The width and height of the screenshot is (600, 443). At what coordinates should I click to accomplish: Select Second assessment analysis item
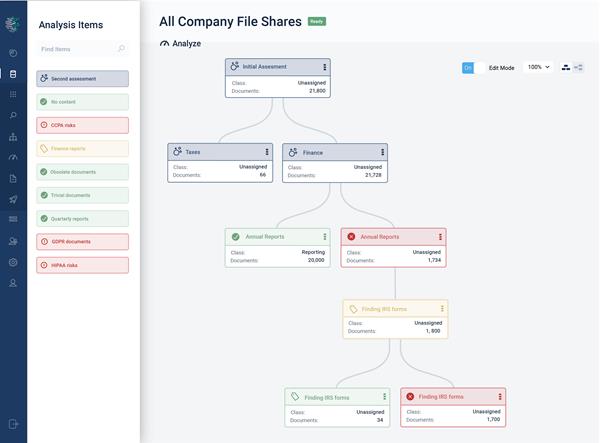[83, 78]
